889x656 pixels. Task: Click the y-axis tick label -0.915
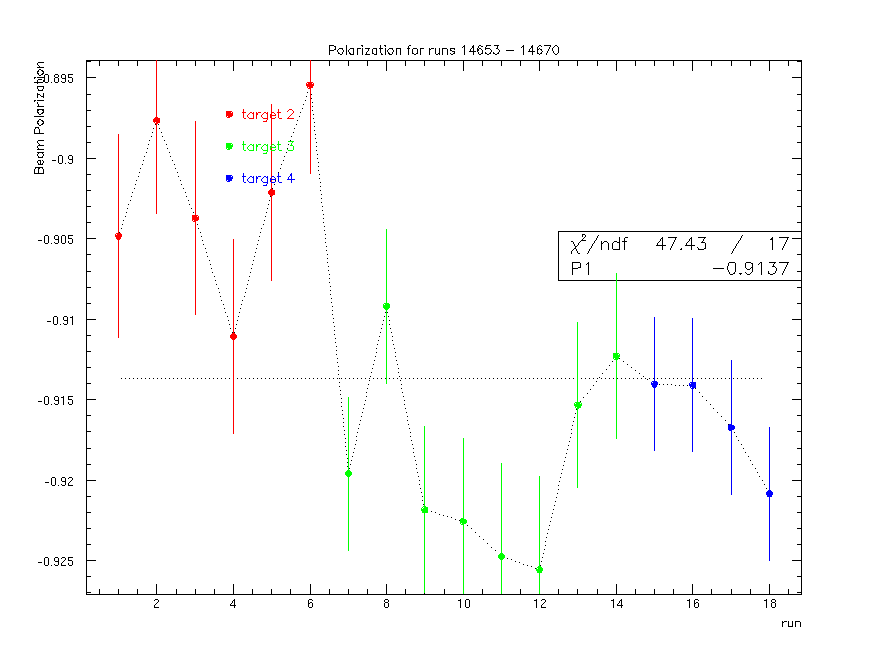click(56, 401)
